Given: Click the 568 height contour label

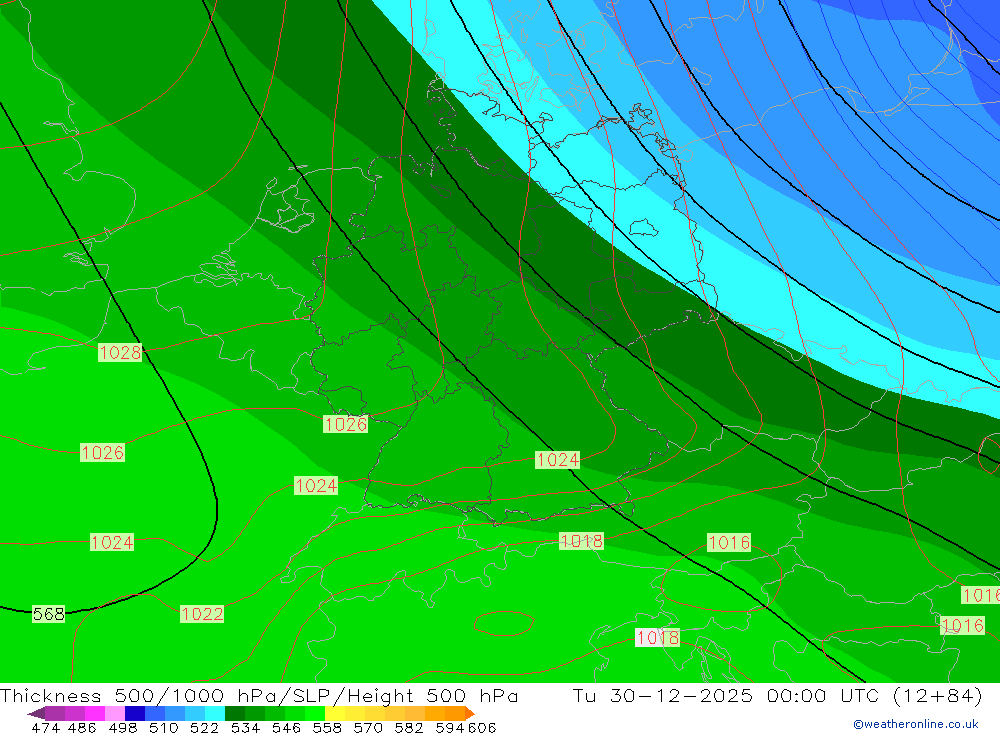Looking at the screenshot, I should pyautogui.click(x=48, y=614).
